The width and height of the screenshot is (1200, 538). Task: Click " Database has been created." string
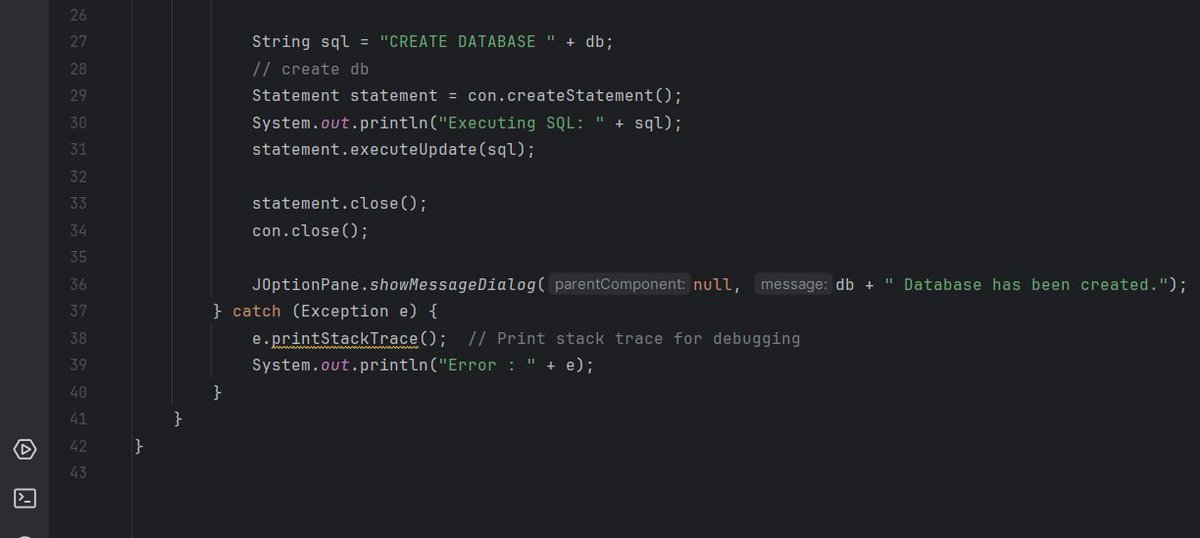point(1028,285)
